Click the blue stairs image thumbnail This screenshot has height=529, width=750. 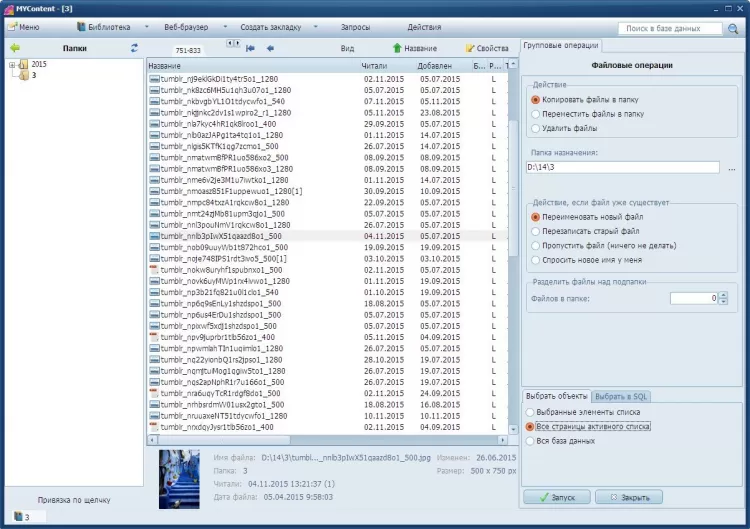(179, 479)
